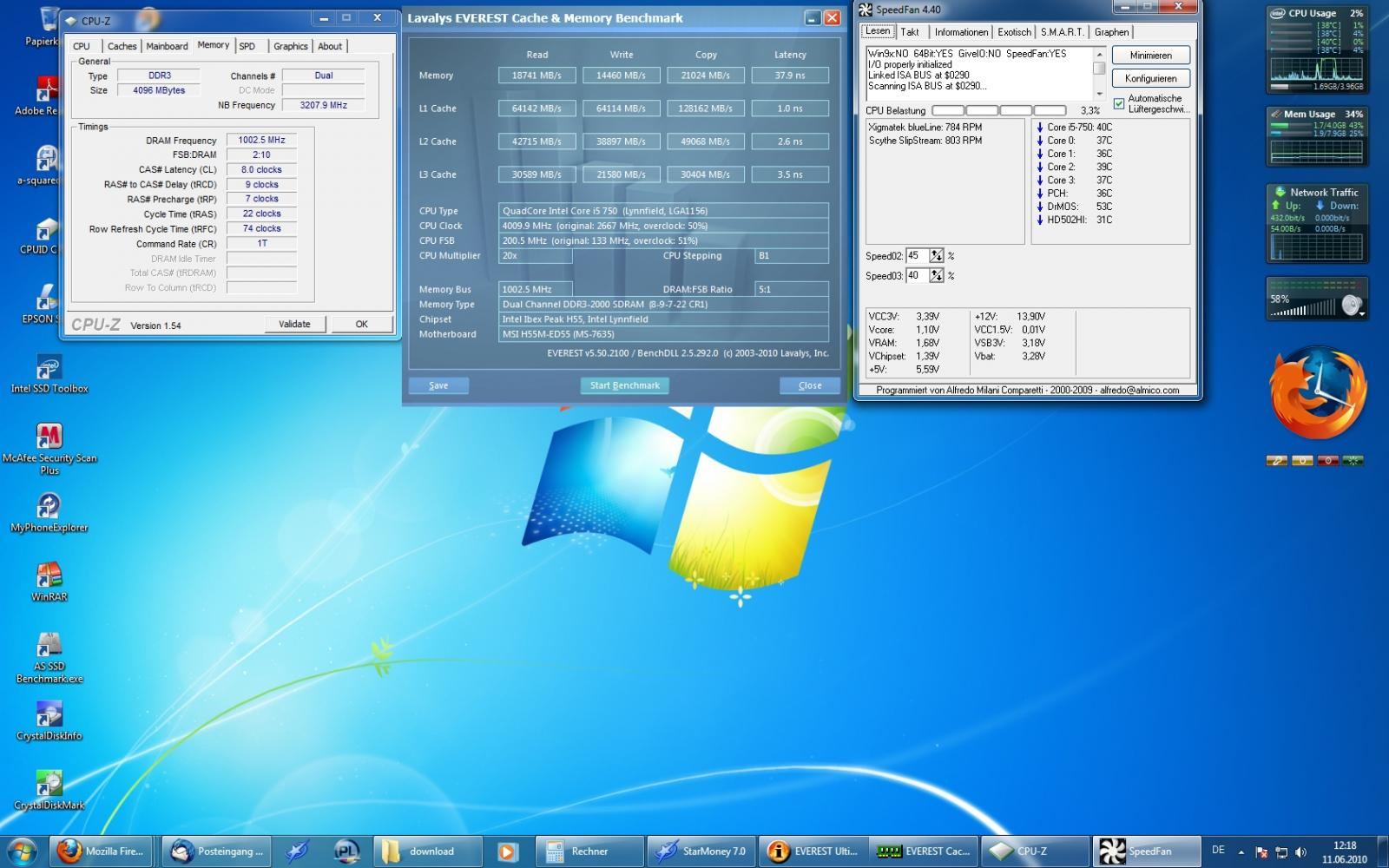Screen dimensions: 1389x868
Task: Open the CPU tab in CPU-Z
Action: [x=82, y=46]
